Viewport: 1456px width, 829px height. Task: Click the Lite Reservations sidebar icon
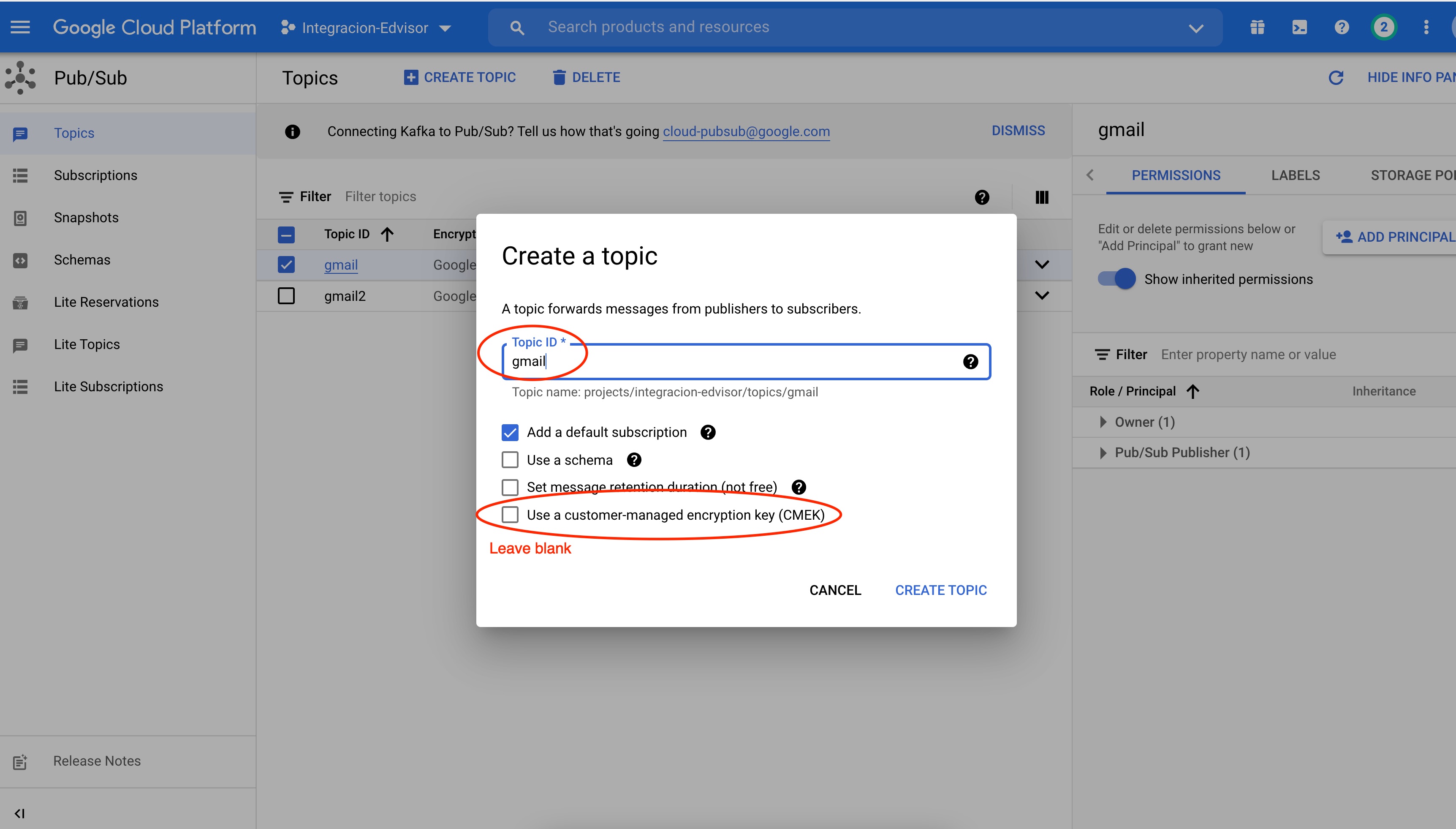(20, 303)
